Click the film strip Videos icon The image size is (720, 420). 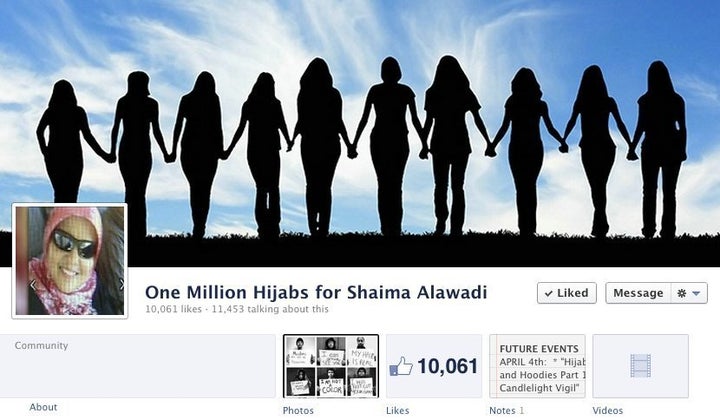coord(640,366)
